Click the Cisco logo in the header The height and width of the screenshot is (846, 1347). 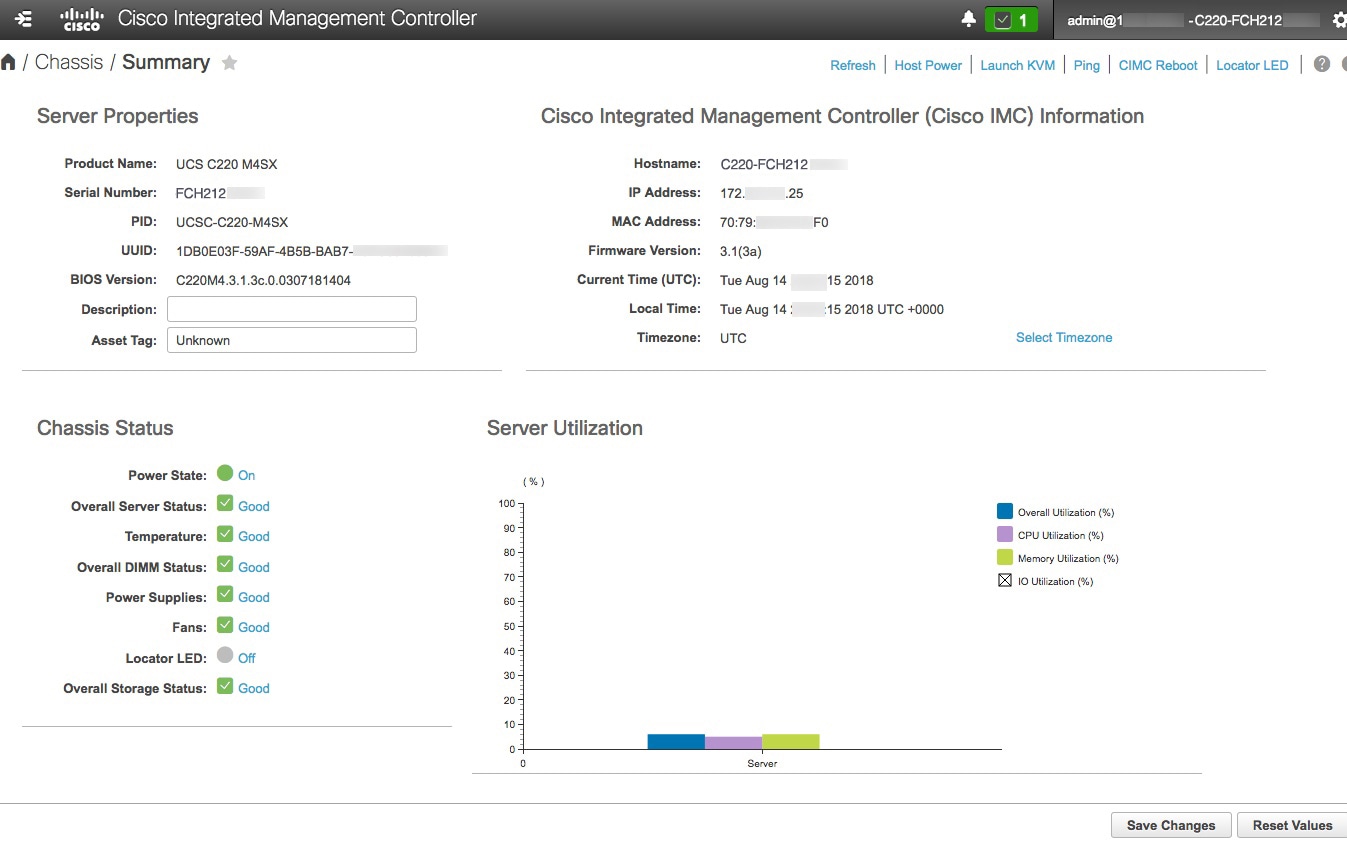coord(81,17)
